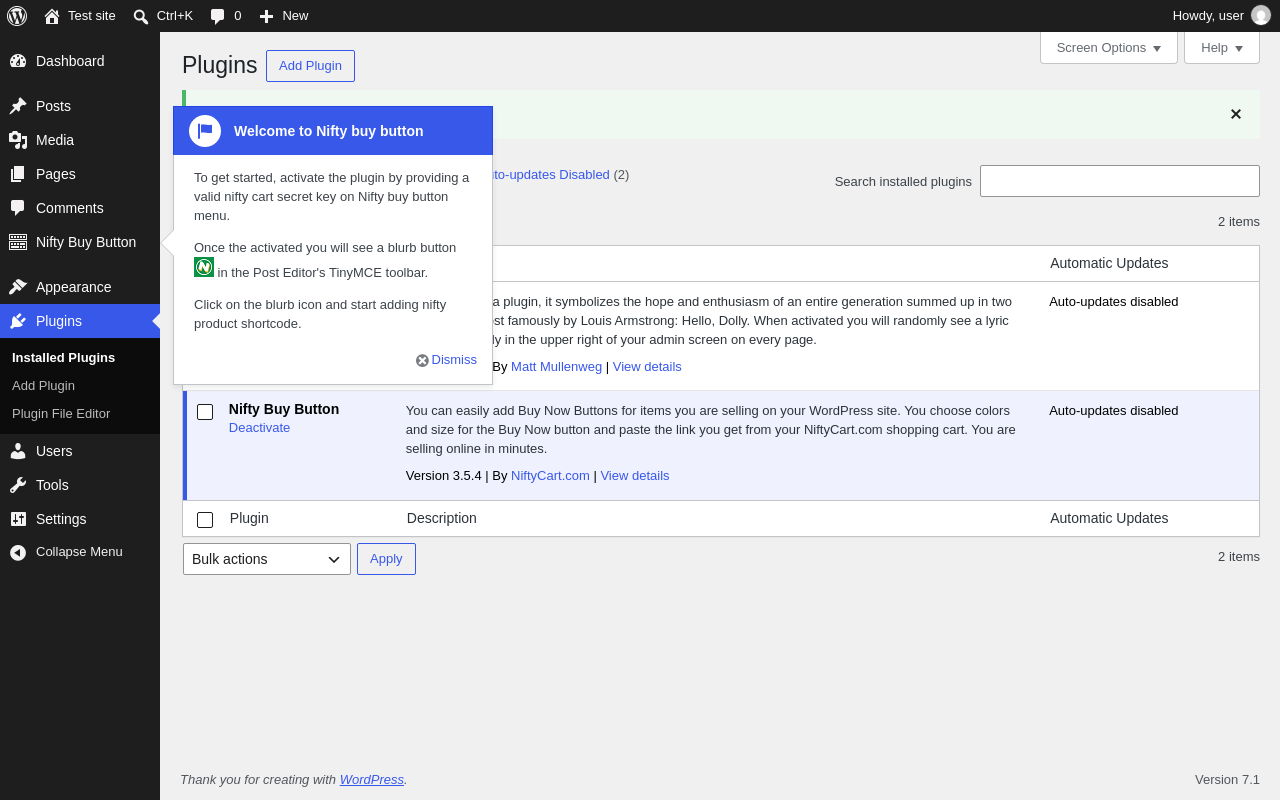Screen dimensions: 1280x800
Task: Click the Nifty Buy Button keyboard icon
Action: tap(18, 242)
